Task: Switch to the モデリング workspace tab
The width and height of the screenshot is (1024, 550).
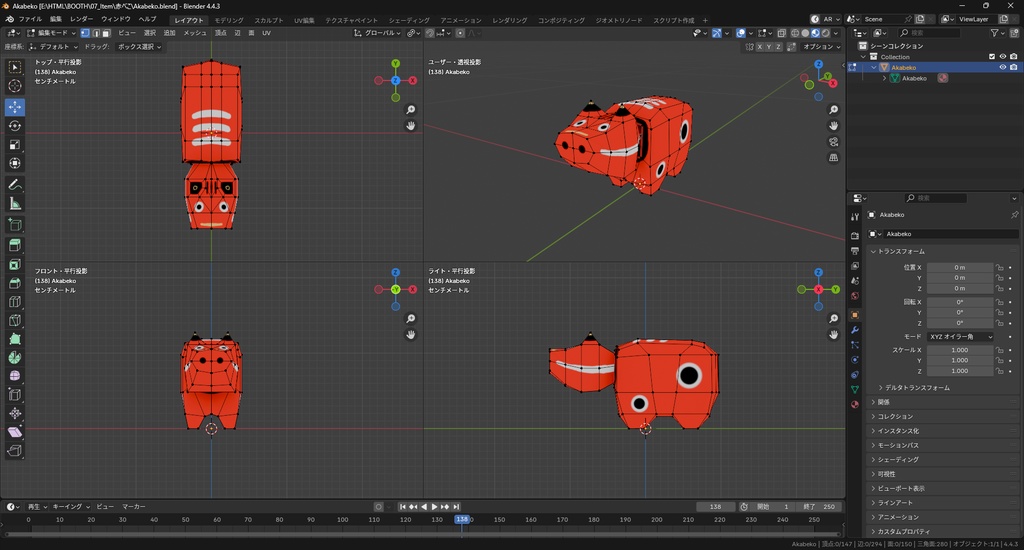Action: (228, 20)
